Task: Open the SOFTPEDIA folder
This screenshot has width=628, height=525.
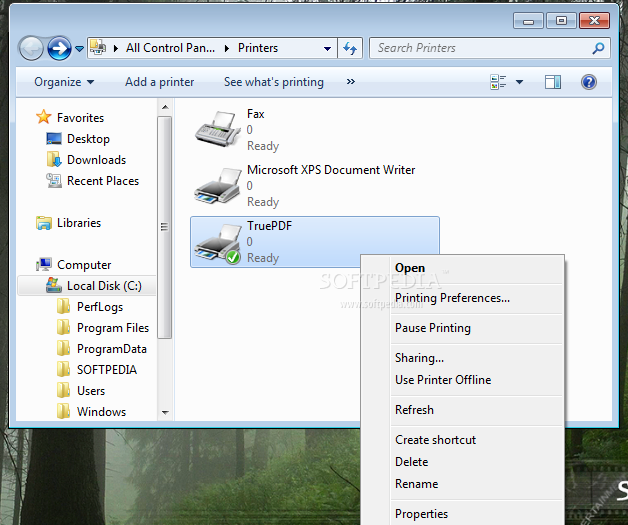Action: click(x=107, y=370)
